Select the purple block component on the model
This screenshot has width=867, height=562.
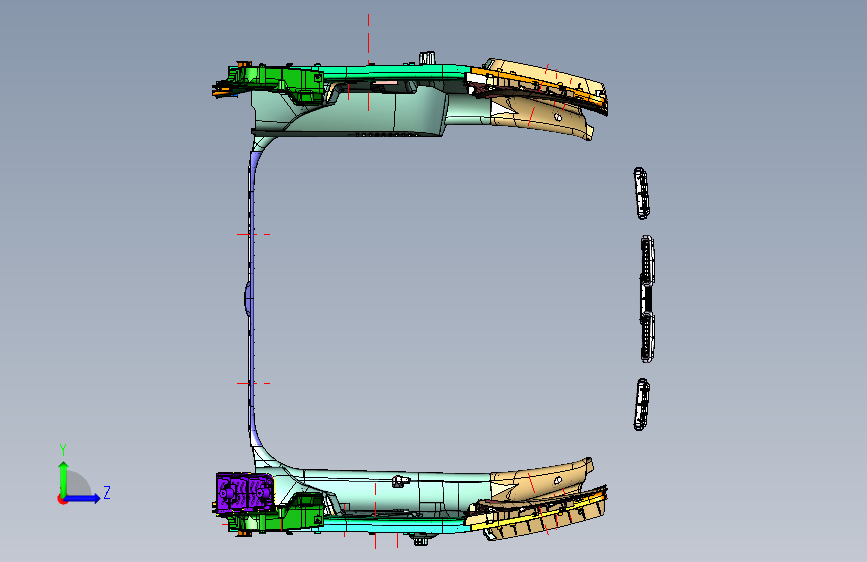click(x=244, y=492)
